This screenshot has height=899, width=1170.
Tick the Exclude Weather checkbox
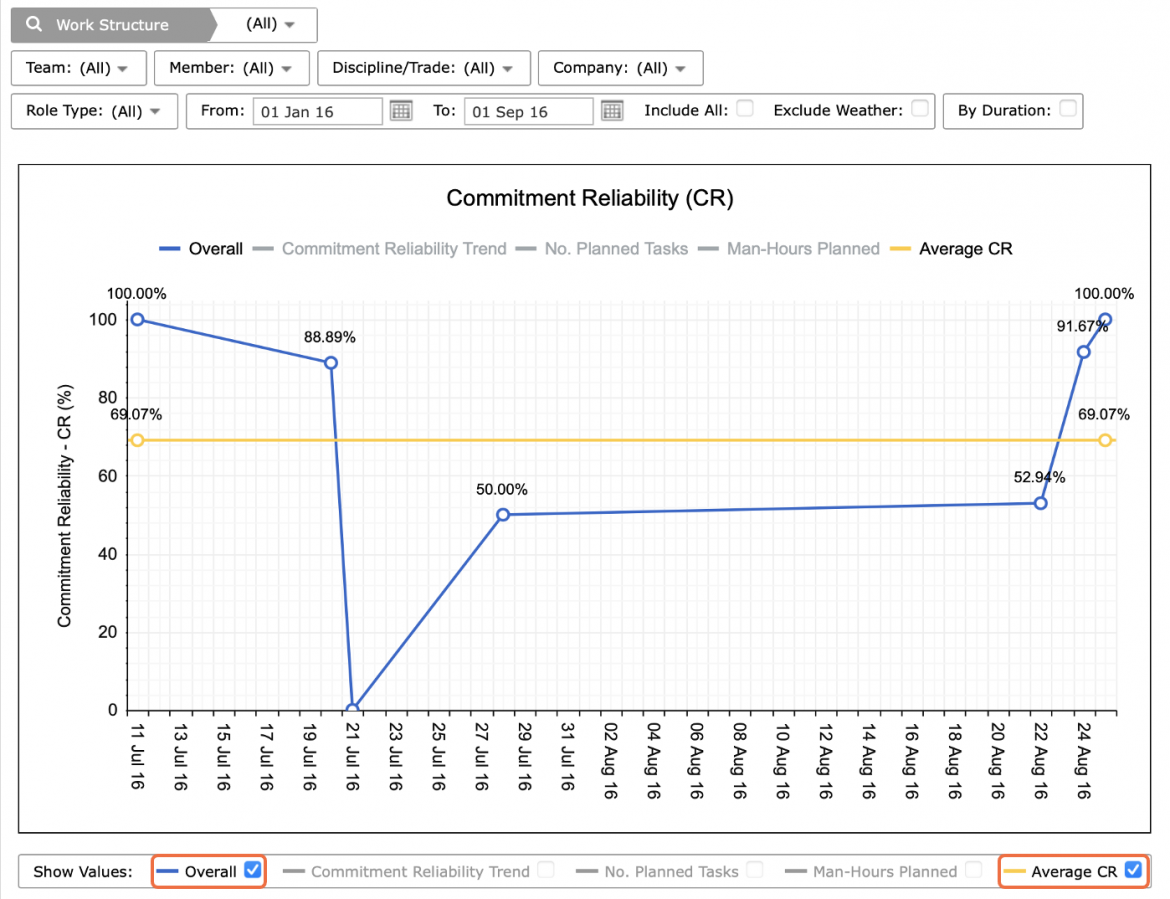pos(920,108)
